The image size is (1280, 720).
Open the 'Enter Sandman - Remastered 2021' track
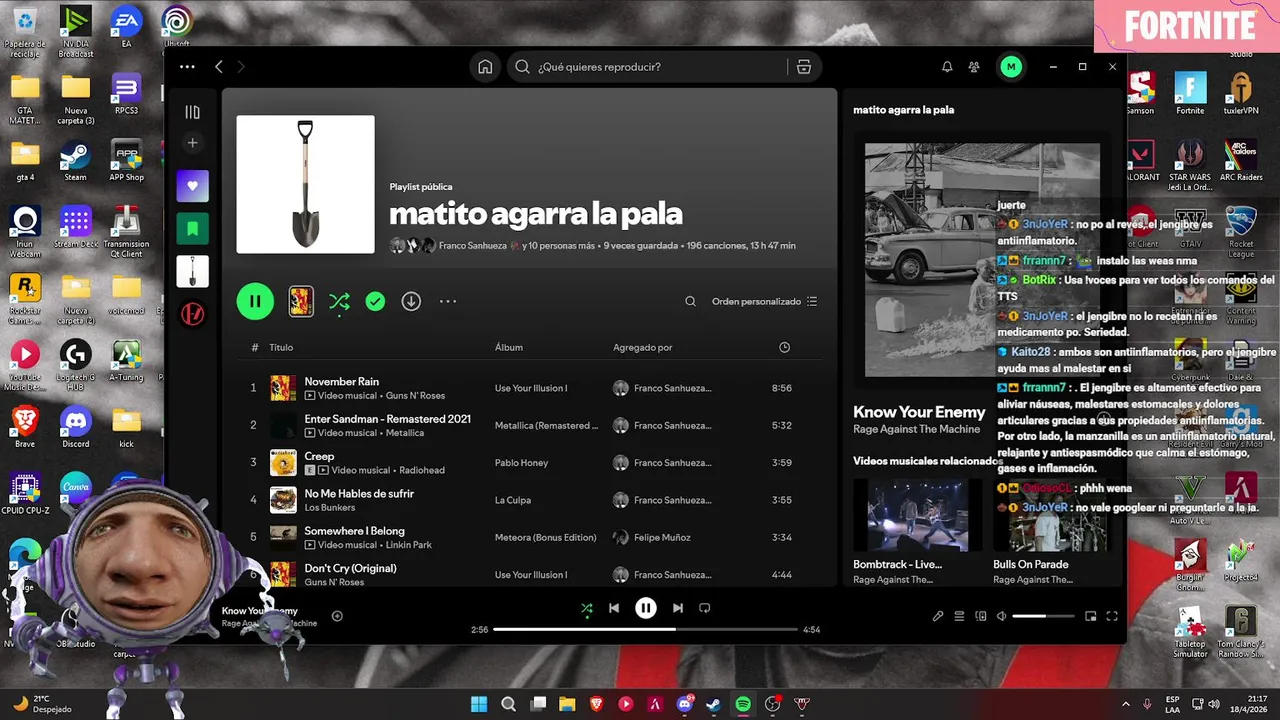387,419
